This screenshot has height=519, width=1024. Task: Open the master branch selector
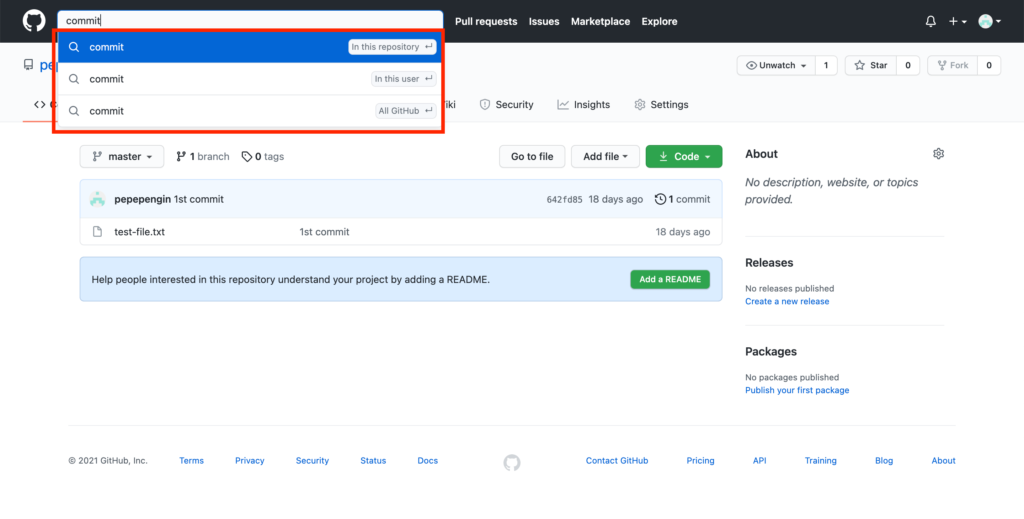click(x=122, y=157)
